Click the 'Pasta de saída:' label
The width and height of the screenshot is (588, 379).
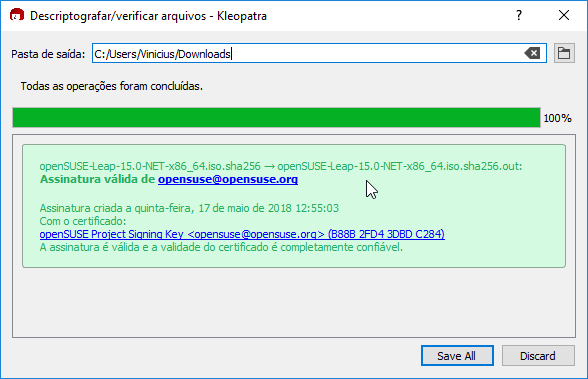tap(48, 54)
